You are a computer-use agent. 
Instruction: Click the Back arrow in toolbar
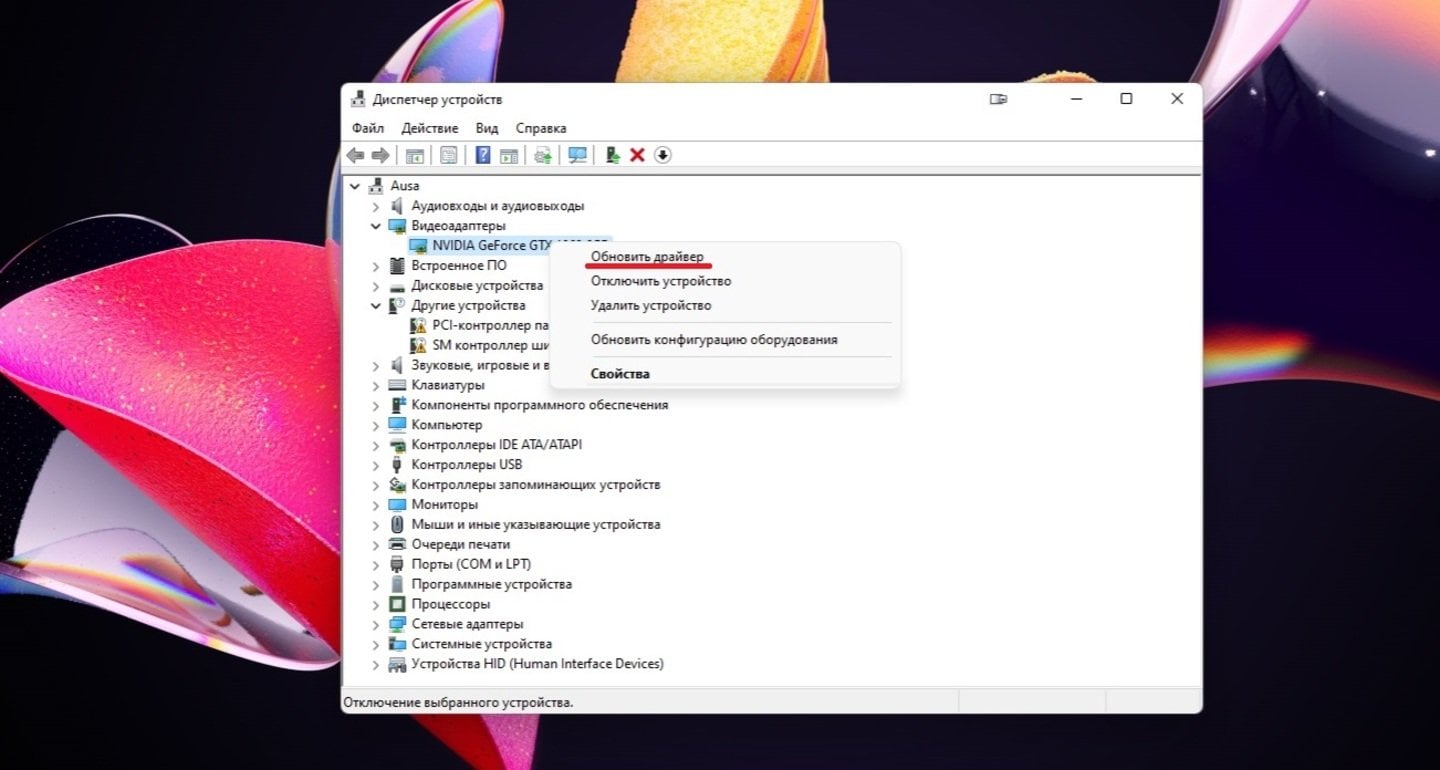pos(355,155)
